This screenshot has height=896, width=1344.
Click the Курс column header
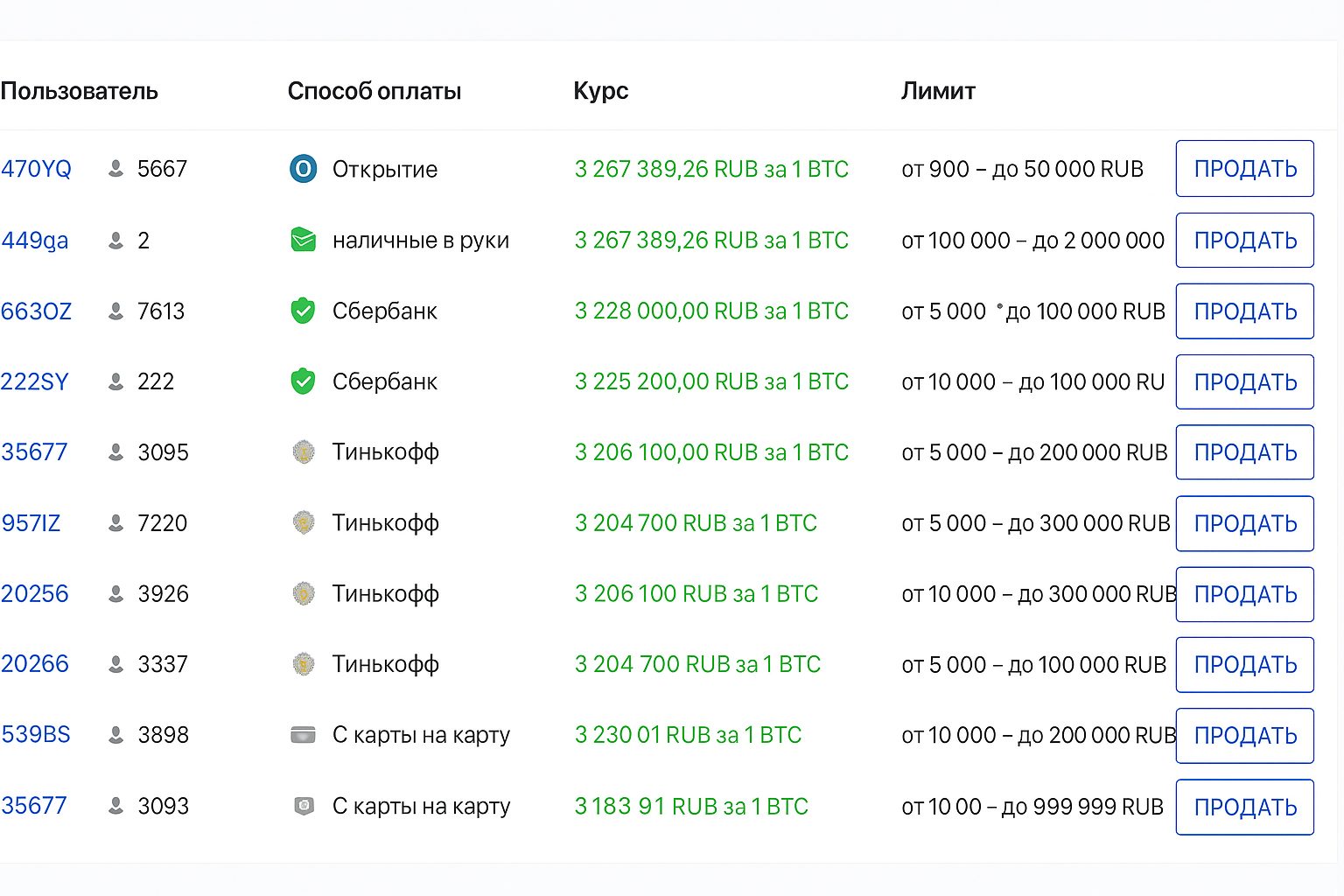click(x=600, y=91)
